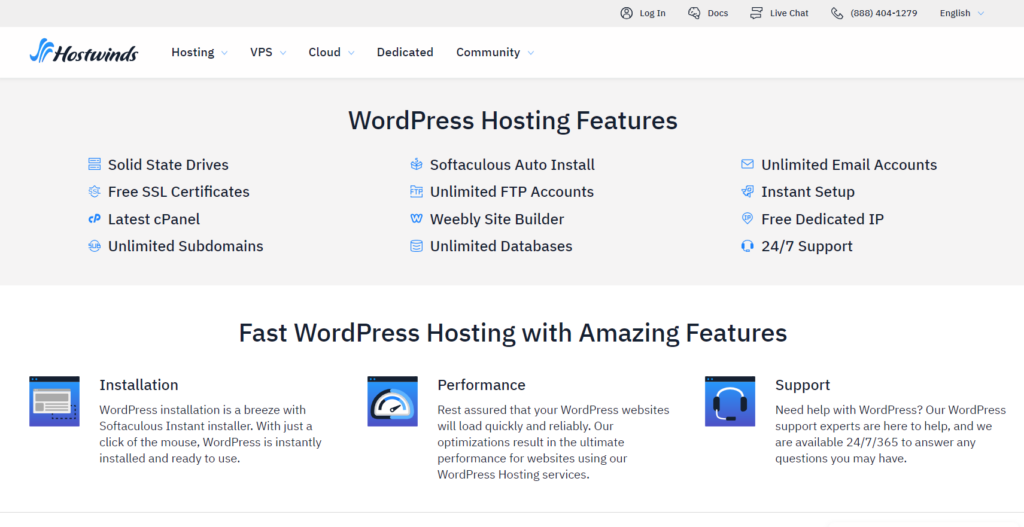
Task: Click the 'Performance' heading
Action: tap(481, 385)
